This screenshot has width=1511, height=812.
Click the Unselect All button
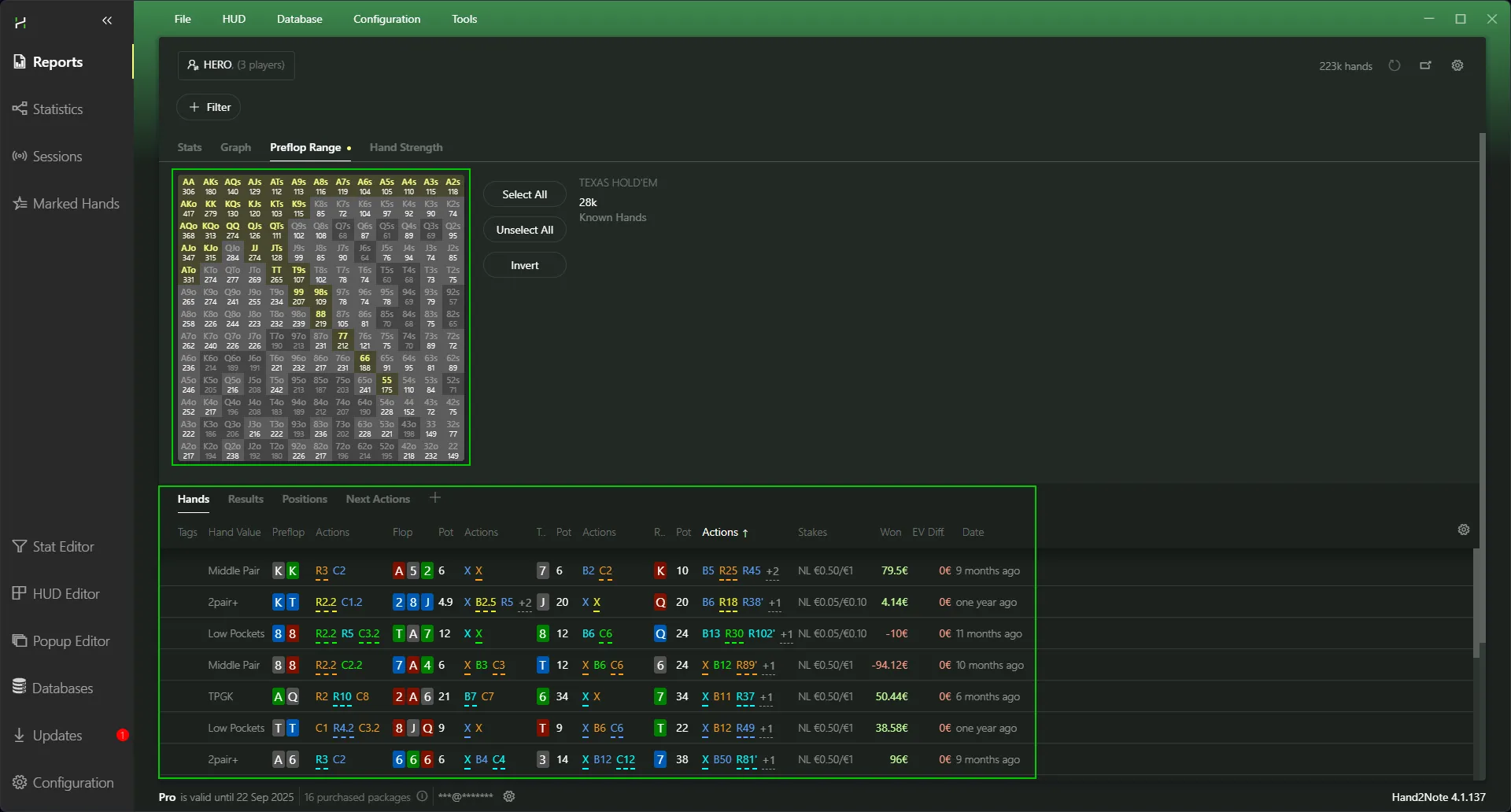tap(524, 231)
